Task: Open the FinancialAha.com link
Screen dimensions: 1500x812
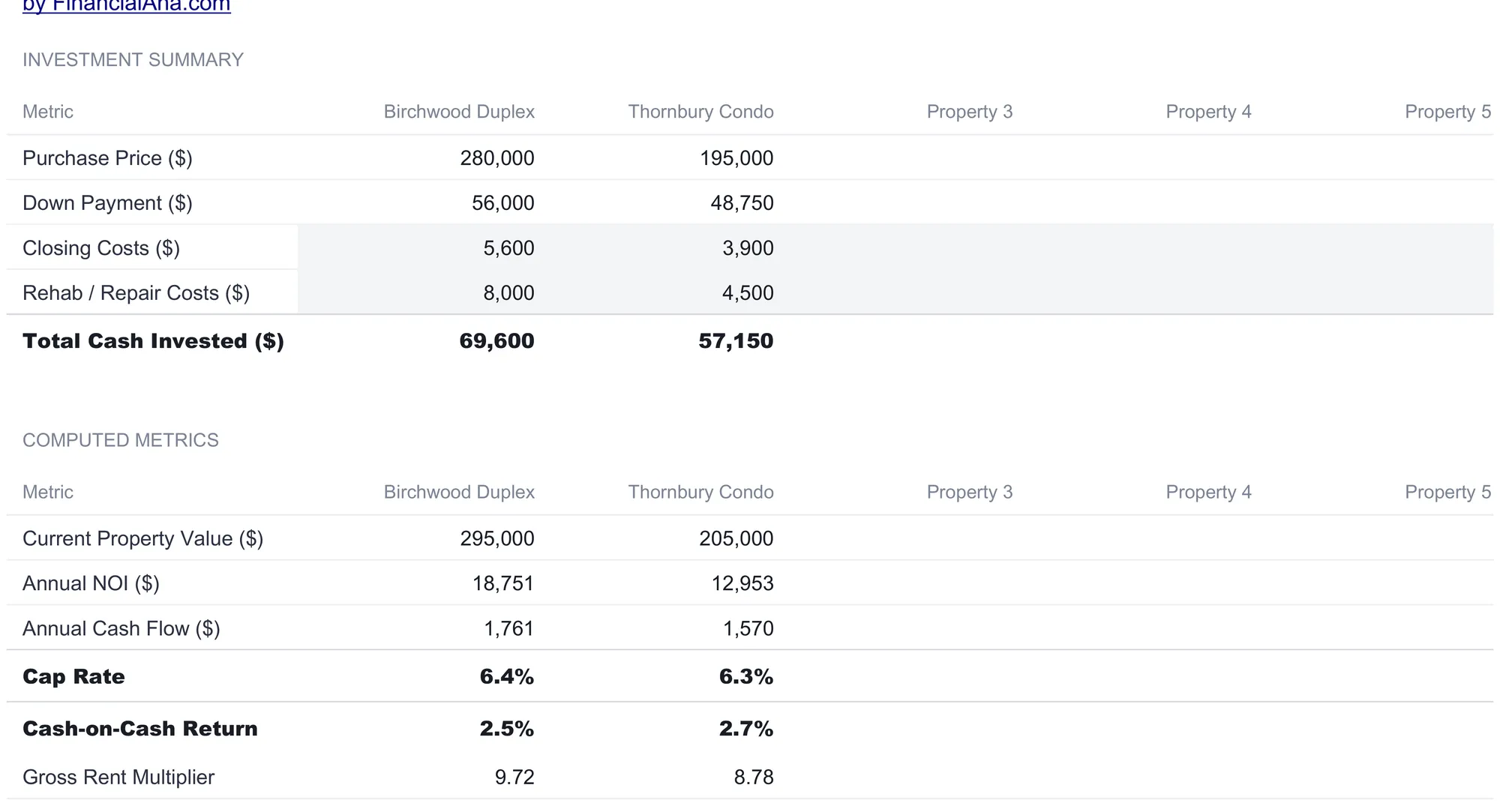Action: (x=126, y=6)
